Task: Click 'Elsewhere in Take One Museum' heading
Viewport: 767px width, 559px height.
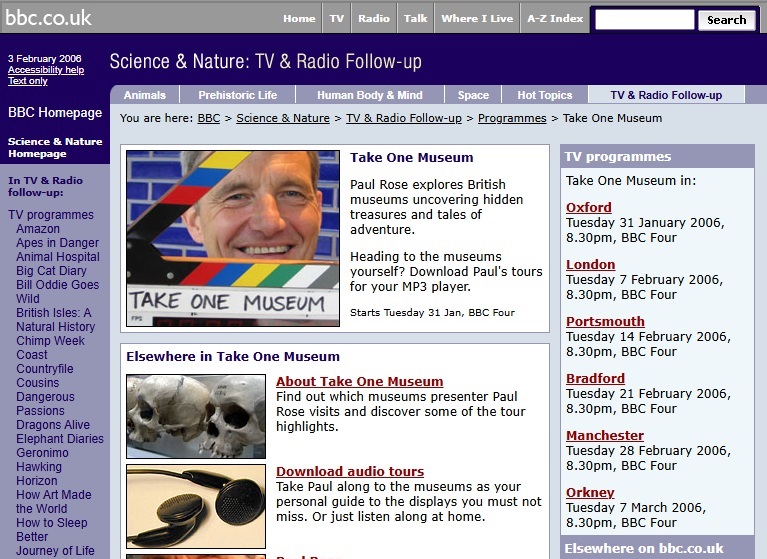Action: tap(233, 357)
